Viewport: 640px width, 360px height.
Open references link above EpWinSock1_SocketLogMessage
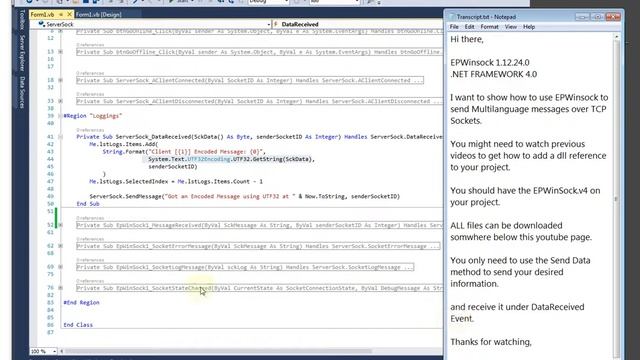(x=90, y=260)
